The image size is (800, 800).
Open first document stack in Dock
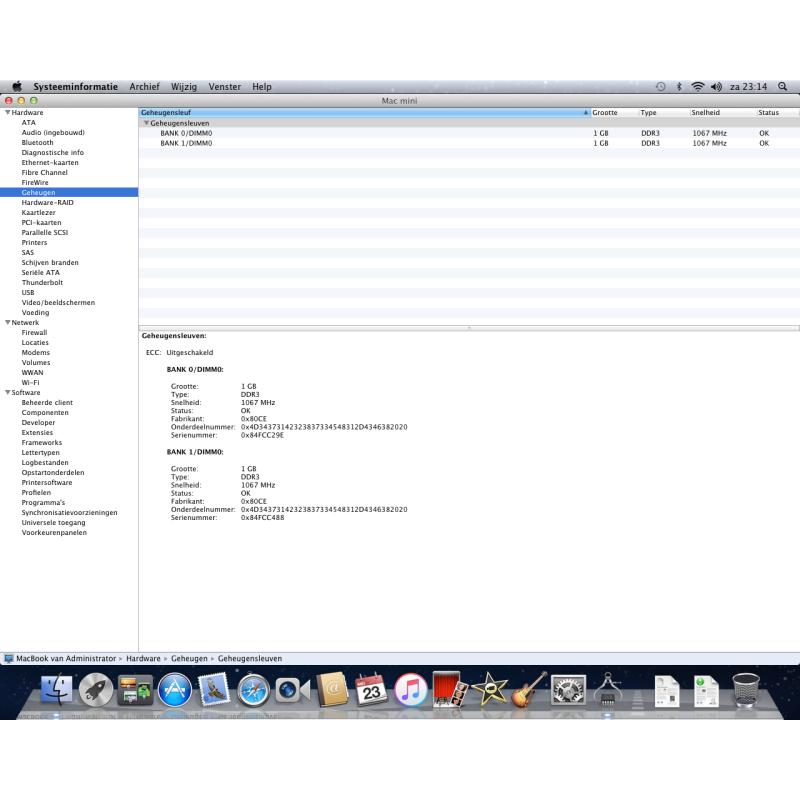(667, 691)
